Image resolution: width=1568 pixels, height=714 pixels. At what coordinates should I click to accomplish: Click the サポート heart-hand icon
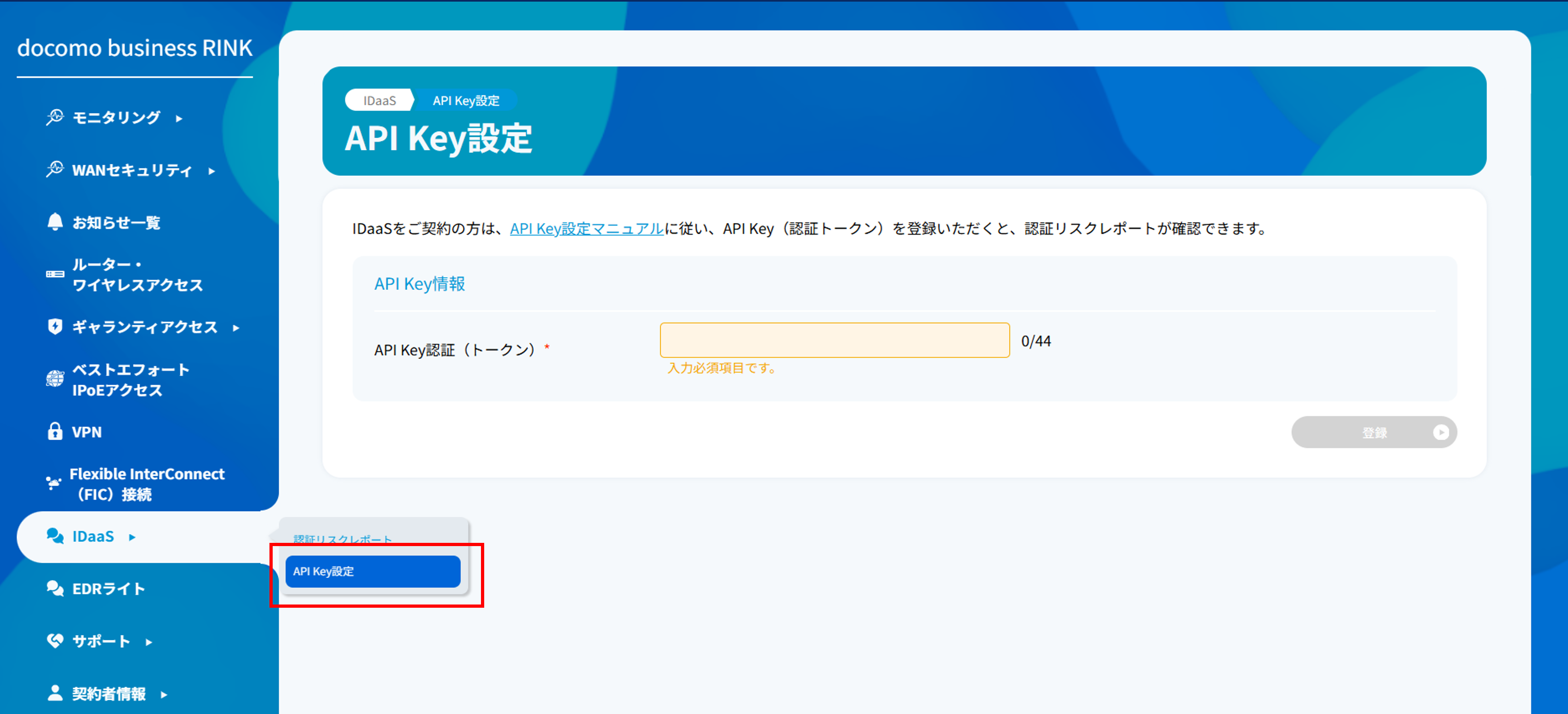55,640
